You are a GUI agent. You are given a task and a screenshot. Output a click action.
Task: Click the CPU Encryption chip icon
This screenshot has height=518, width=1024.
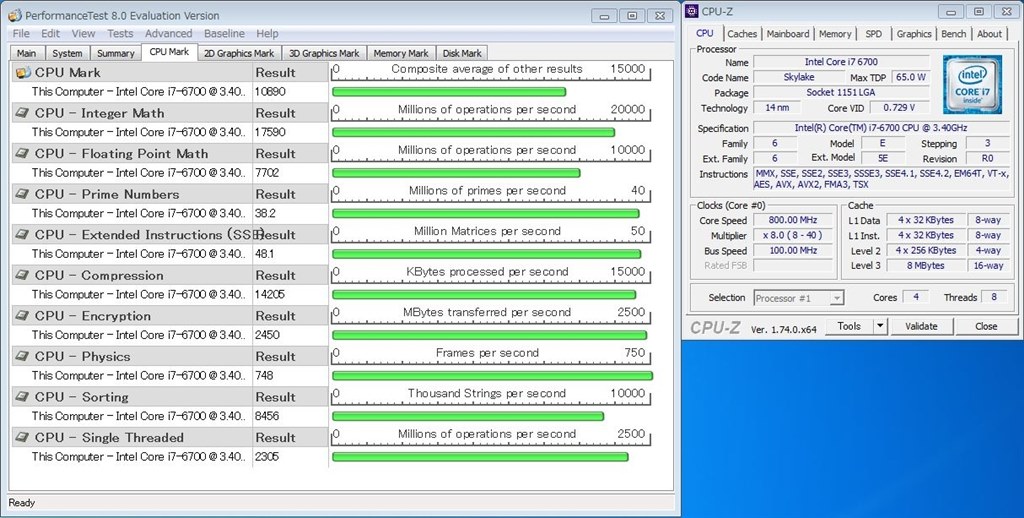click(23, 316)
